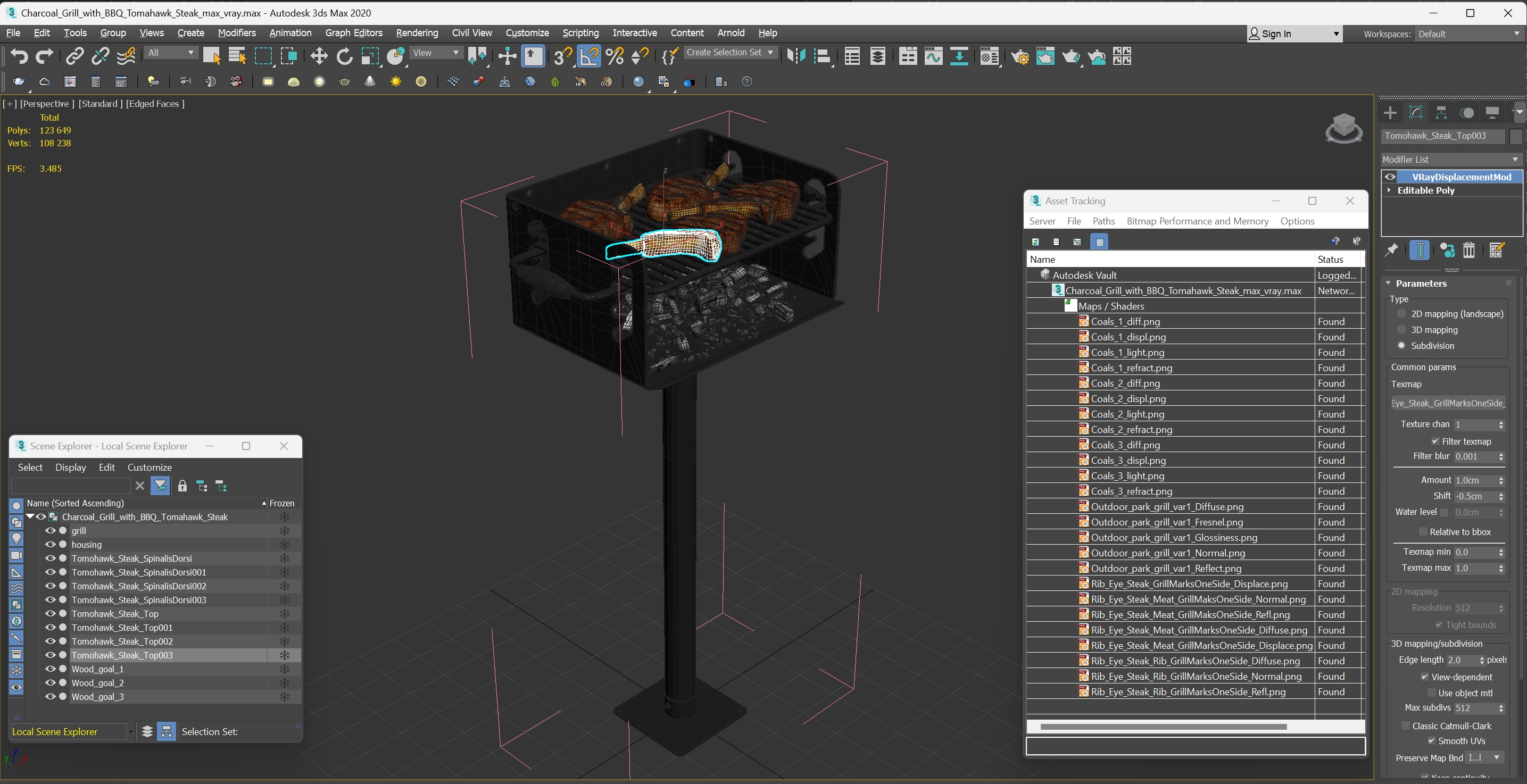The image size is (1527, 784).
Task: Expand the Editable Poly modifier entry
Action: 1389,190
